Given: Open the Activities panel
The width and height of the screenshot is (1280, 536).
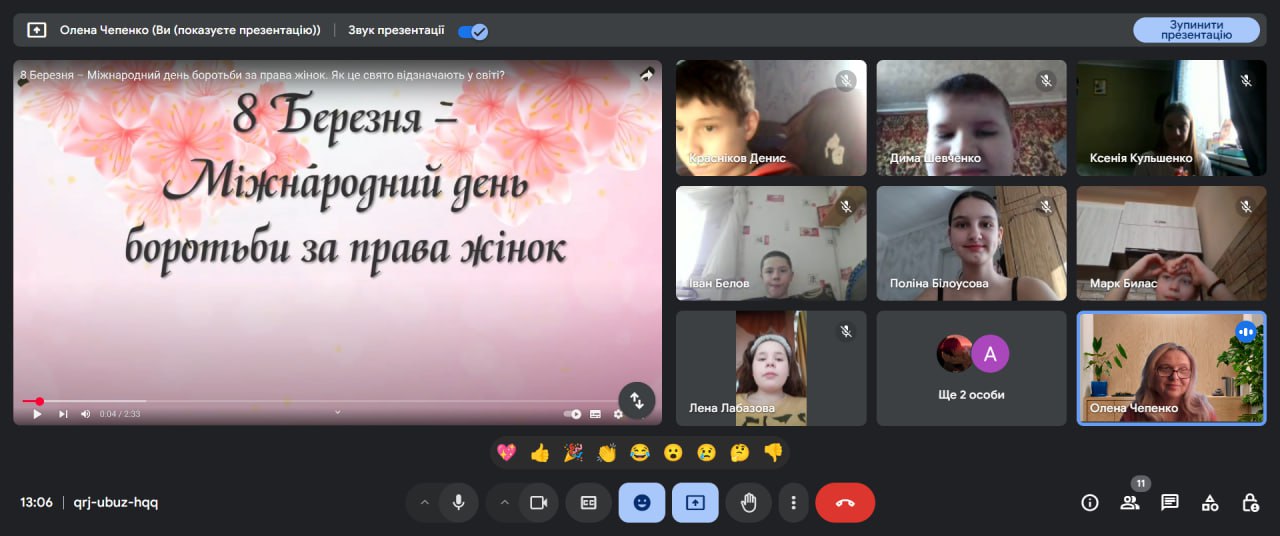Looking at the screenshot, I should [x=1209, y=503].
